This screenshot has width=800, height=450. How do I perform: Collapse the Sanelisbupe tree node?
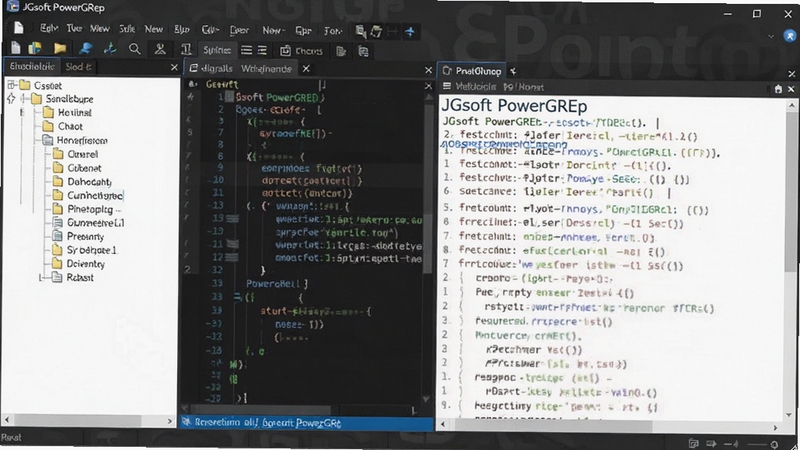23,99
